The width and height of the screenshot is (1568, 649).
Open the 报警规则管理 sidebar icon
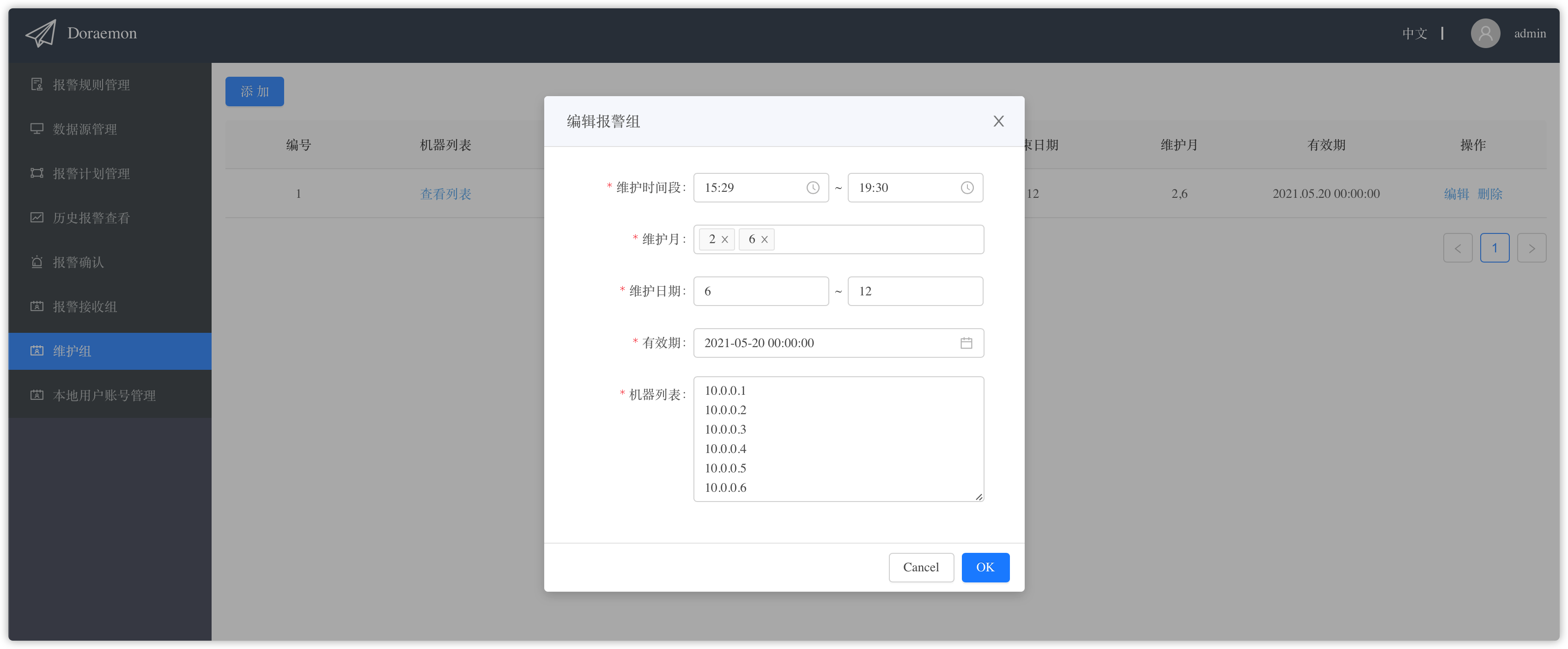click(36, 85)
